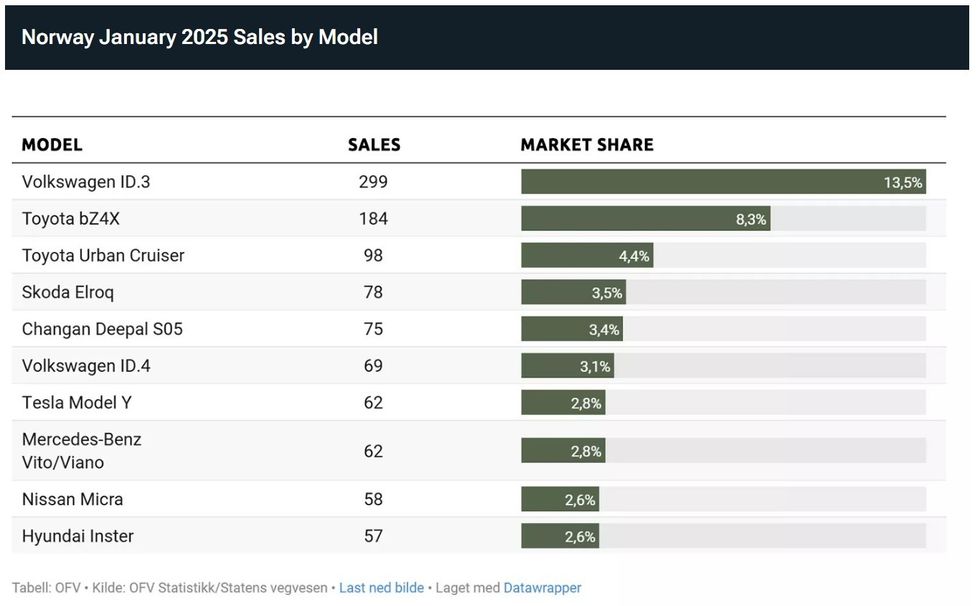Click the 8,3% market share bar
Screen dimensions: 980x606
tap(645, 219)
